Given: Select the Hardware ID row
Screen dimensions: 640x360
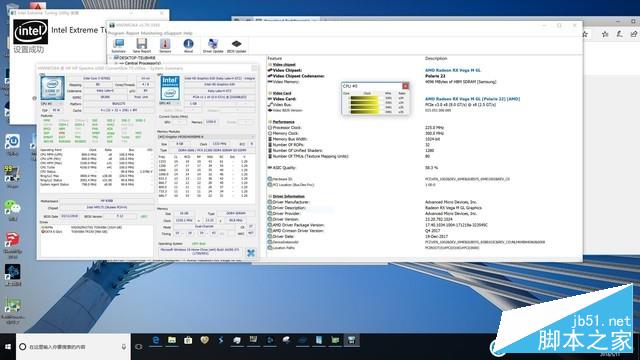Looking at the screenshot, I should pyautogui.click(x=424, y=179).
